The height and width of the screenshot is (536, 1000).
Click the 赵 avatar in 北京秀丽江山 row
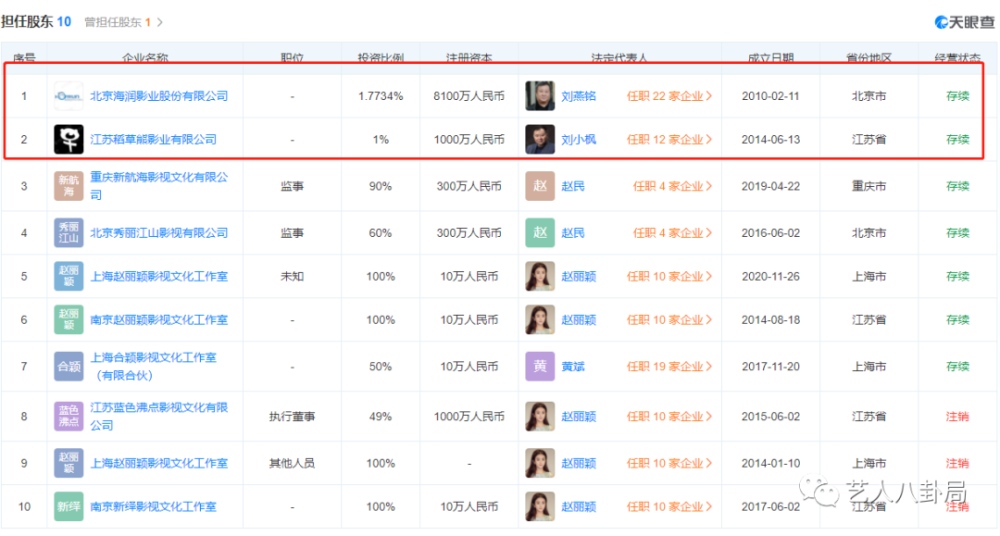[x=540, y=233]
